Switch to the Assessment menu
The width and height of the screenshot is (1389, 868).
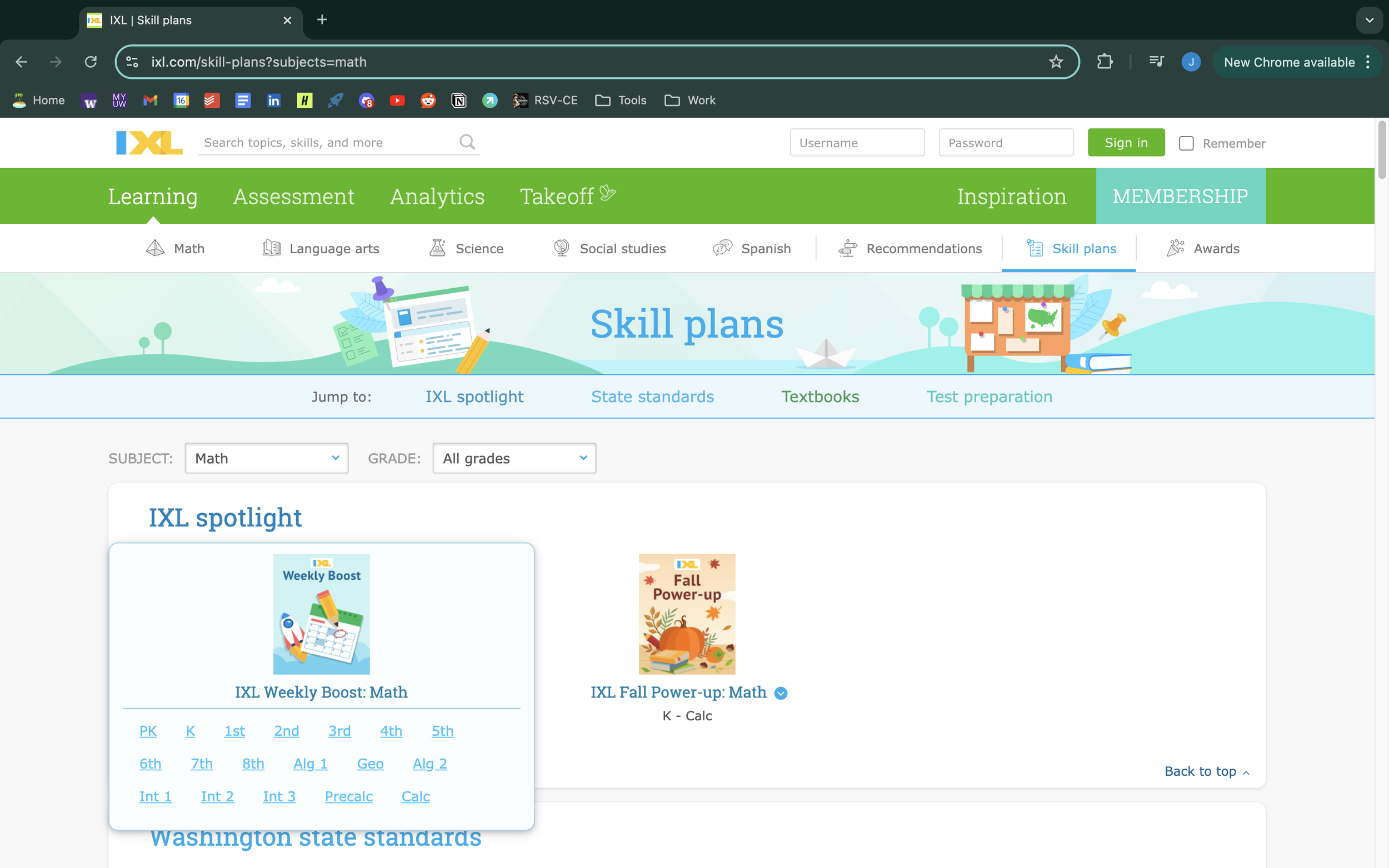pos(293,197)
